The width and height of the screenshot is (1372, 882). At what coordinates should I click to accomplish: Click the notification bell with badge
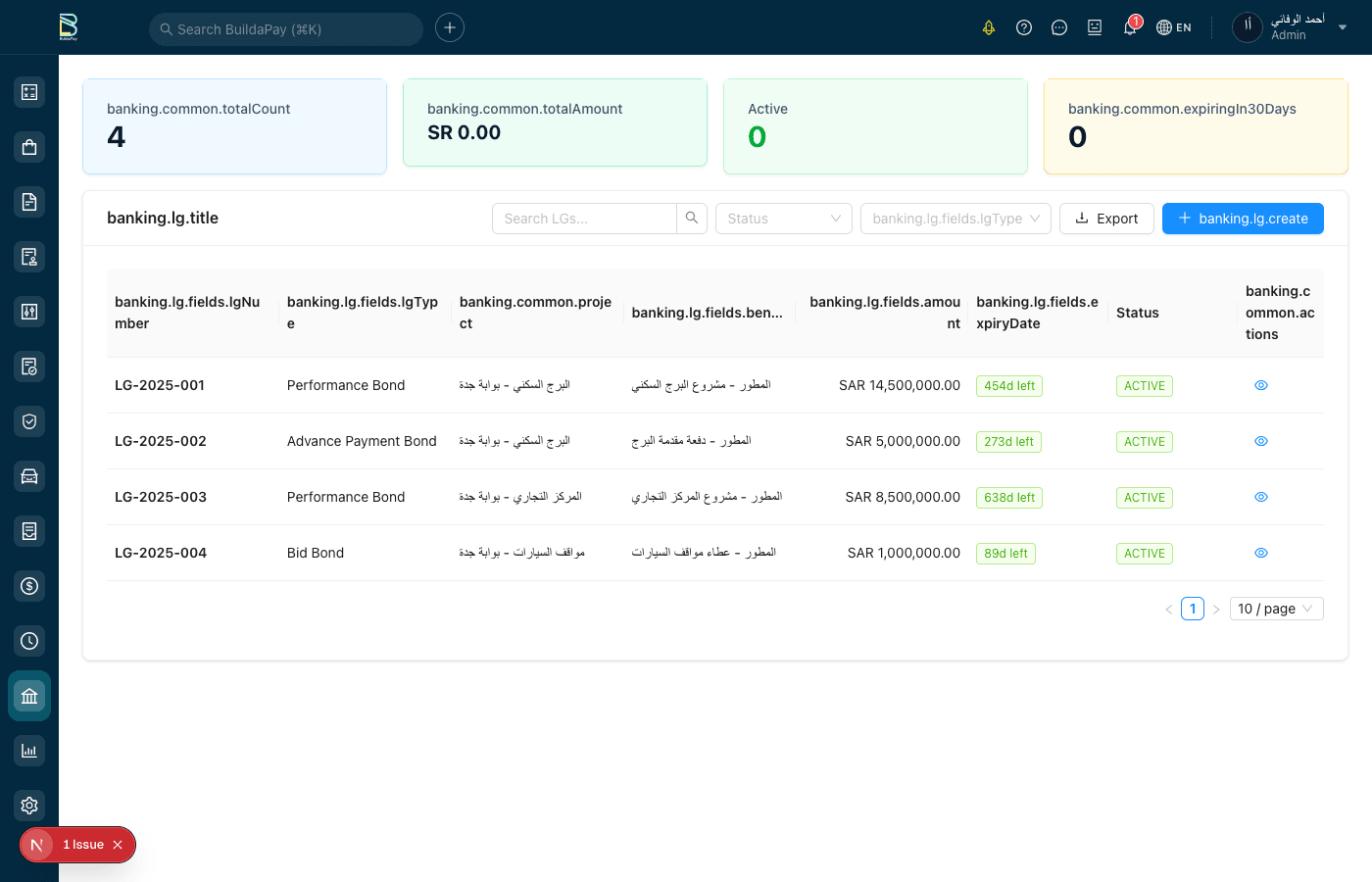(1130, 27)
